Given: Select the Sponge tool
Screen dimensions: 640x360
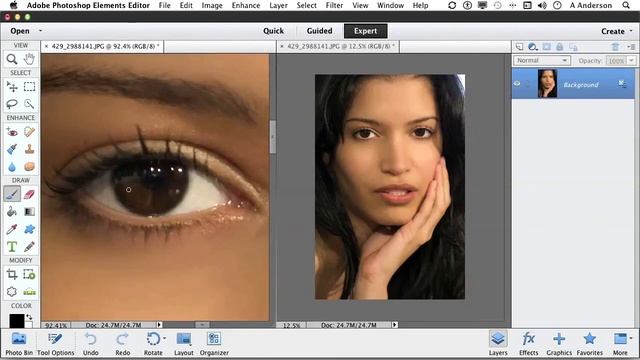Looking at the screenshot, I should (29, 167).
